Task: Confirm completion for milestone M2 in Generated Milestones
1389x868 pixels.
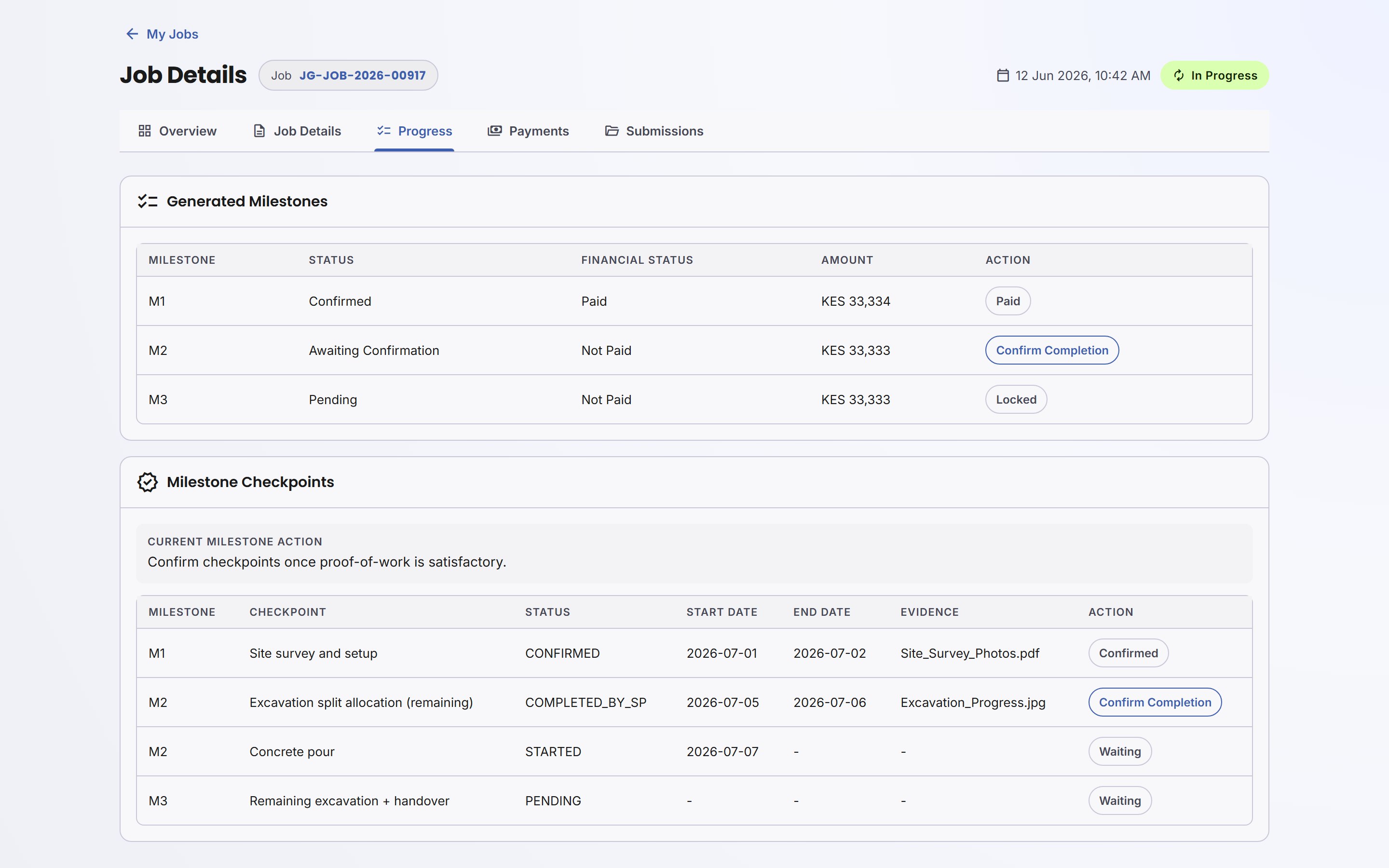Action: (1052, 350)
